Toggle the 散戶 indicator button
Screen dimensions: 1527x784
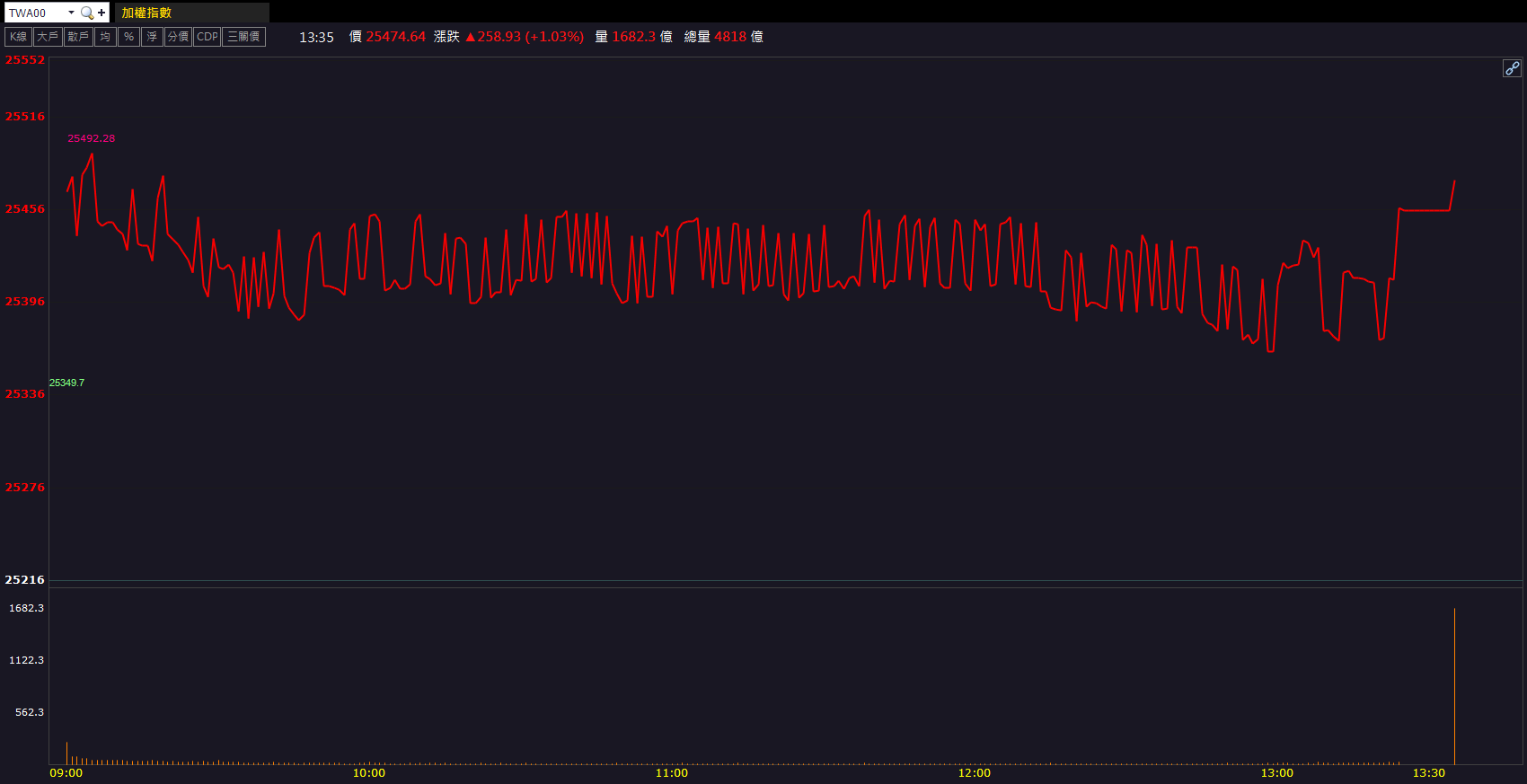pyautogui.click(x=78, y=37)
